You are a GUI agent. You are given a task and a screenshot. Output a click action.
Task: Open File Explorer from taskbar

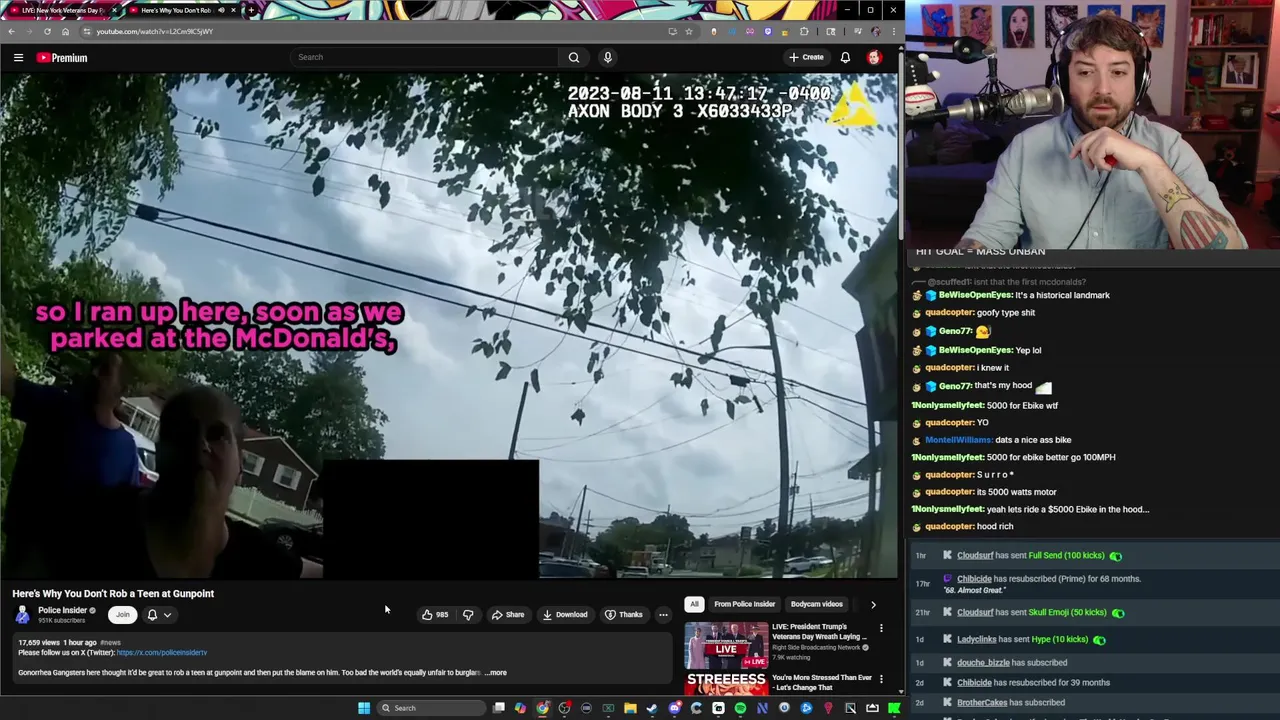coord(630,708)
